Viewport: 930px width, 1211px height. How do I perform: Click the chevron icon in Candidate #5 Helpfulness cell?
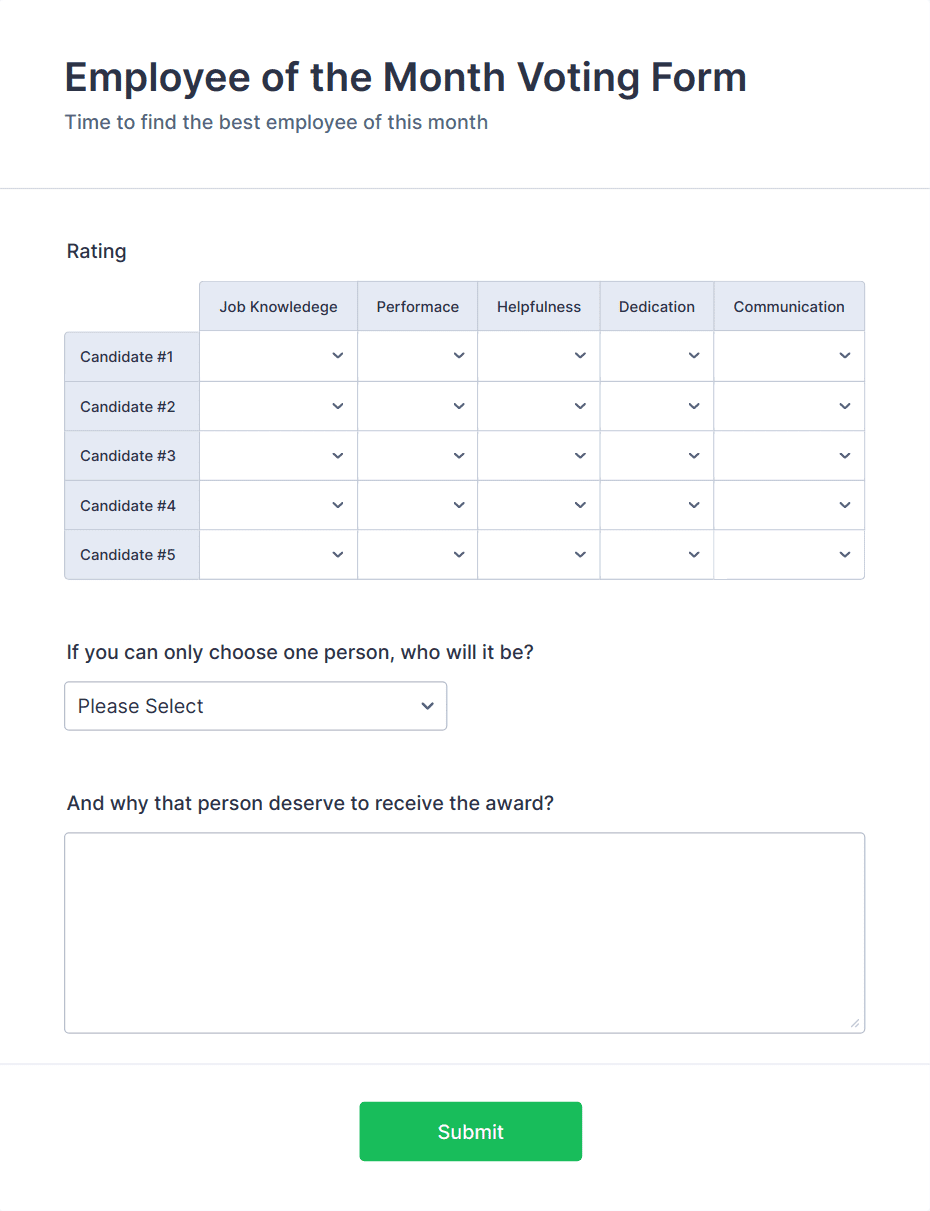(x=580, y=554)
